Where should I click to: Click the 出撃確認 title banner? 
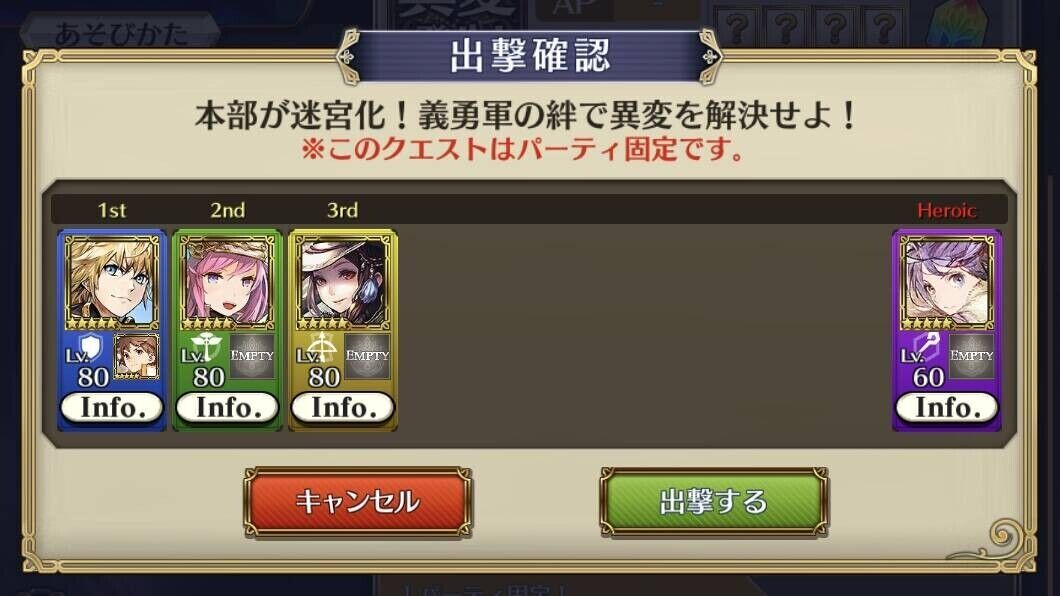(530, 57)
